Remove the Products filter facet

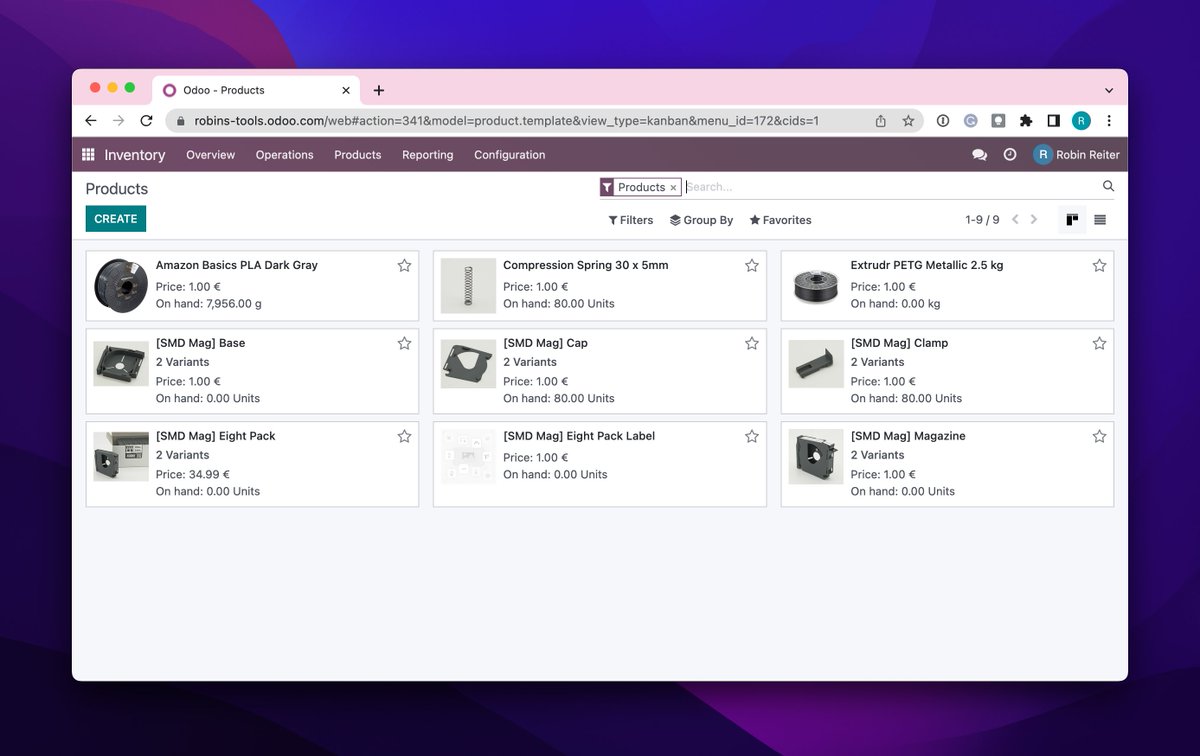click(x=673, y=187)
